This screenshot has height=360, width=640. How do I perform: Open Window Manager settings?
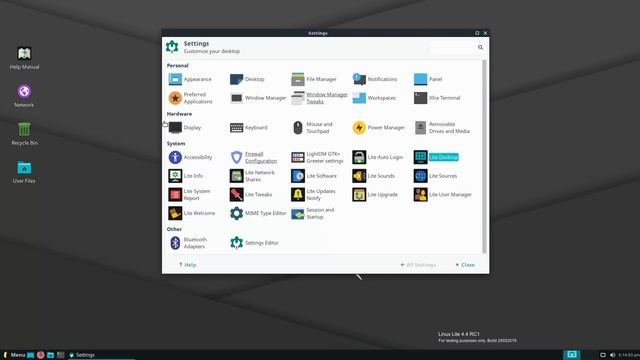coord(258,98)
